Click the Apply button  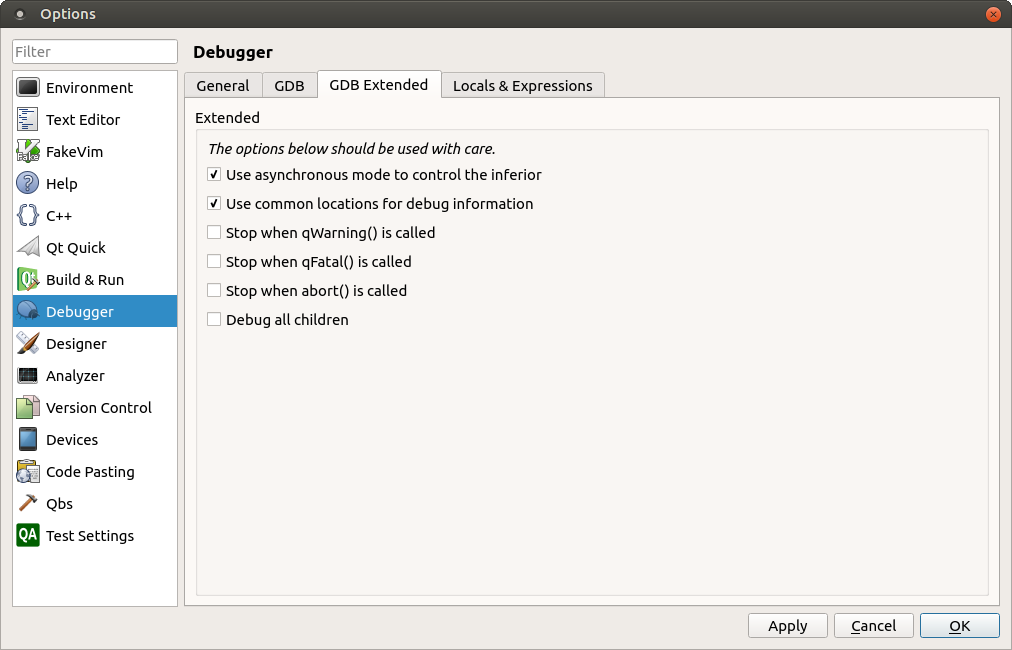click(x=787, y=625)
